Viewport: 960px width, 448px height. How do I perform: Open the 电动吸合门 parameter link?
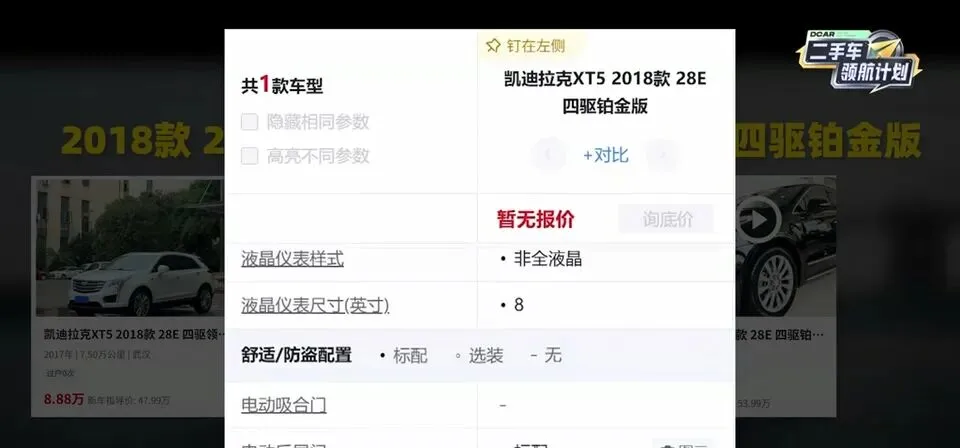(283, 405)
